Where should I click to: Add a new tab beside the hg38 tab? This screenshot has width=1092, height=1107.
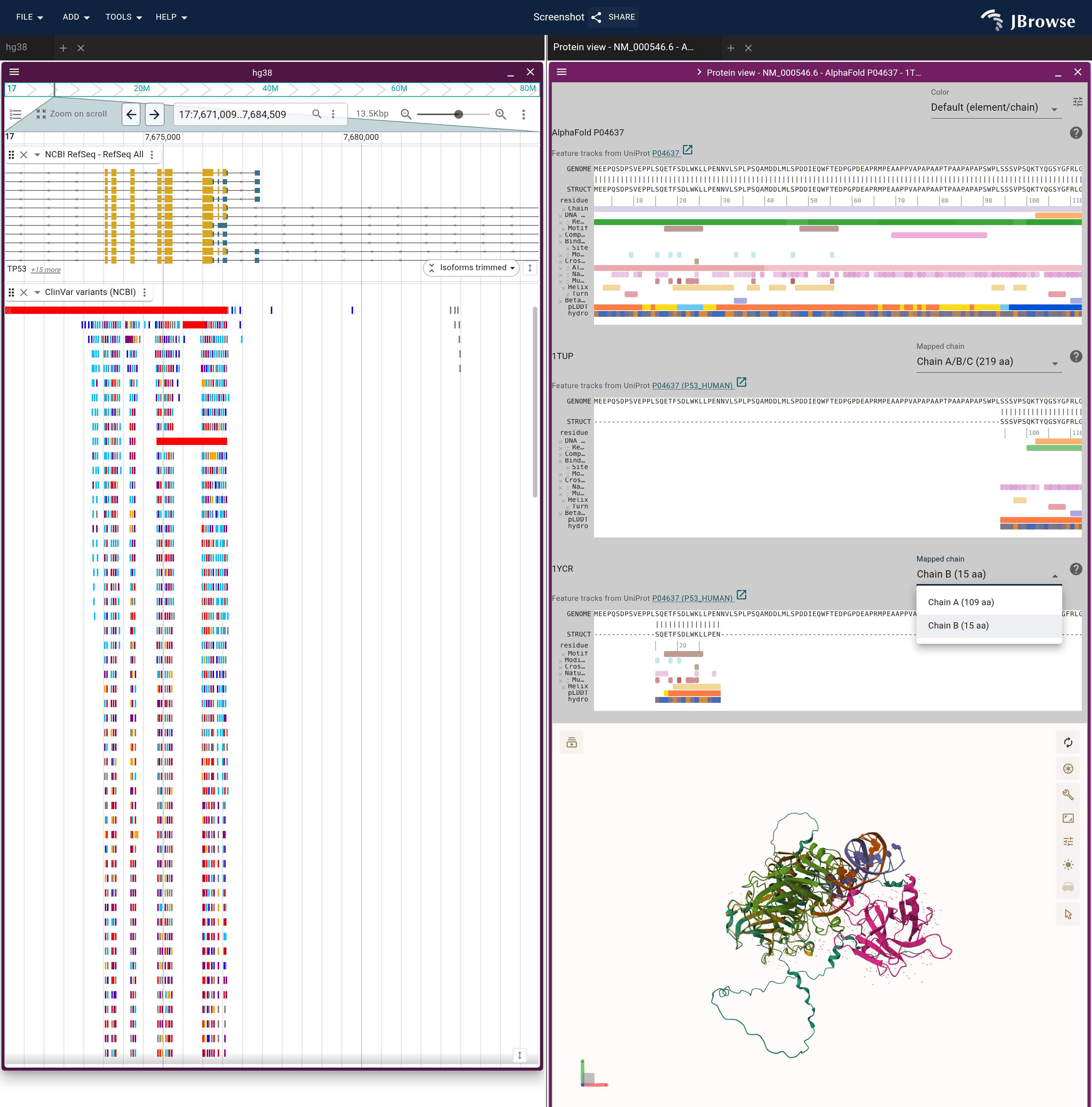coord(64,48)
